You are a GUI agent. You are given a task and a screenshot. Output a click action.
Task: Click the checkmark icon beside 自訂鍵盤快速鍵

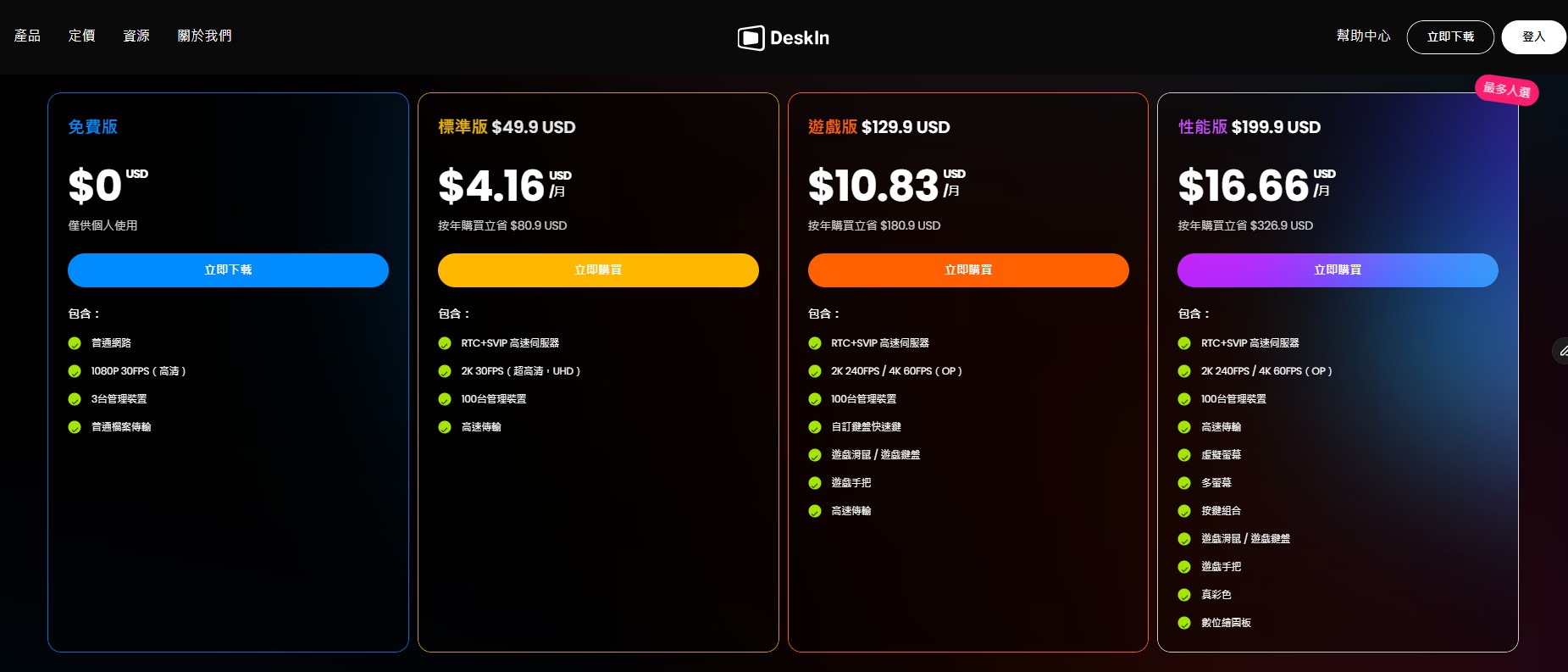[x=815, y=427]
